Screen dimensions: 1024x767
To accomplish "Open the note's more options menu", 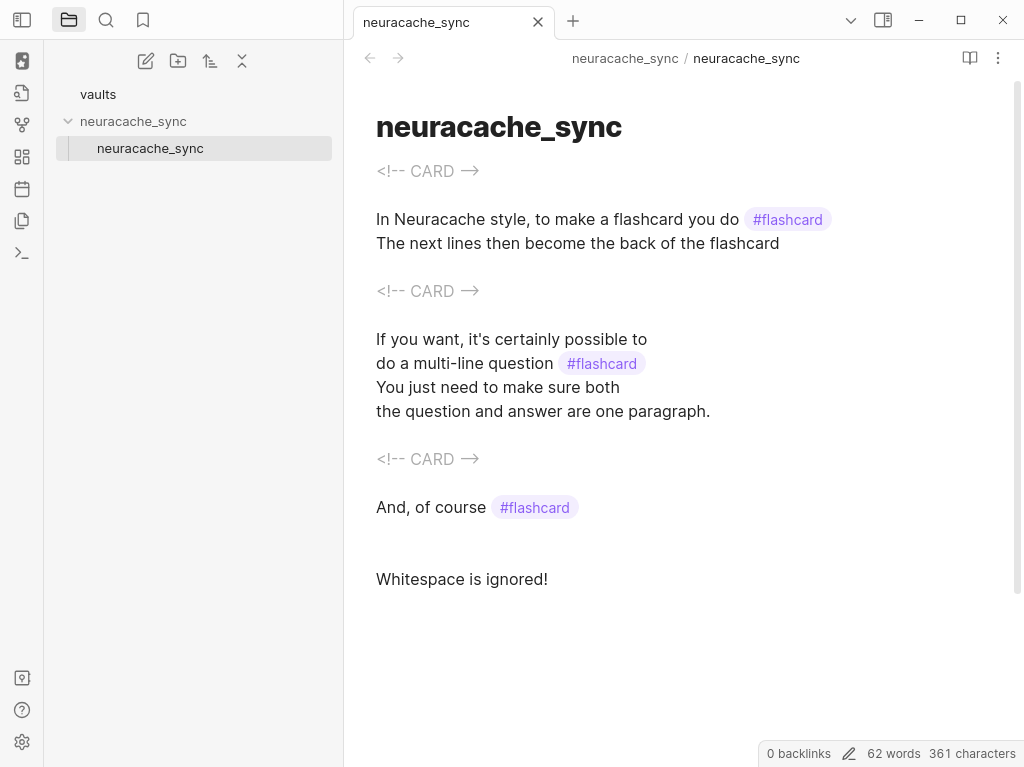I will (x=997, y=58).
